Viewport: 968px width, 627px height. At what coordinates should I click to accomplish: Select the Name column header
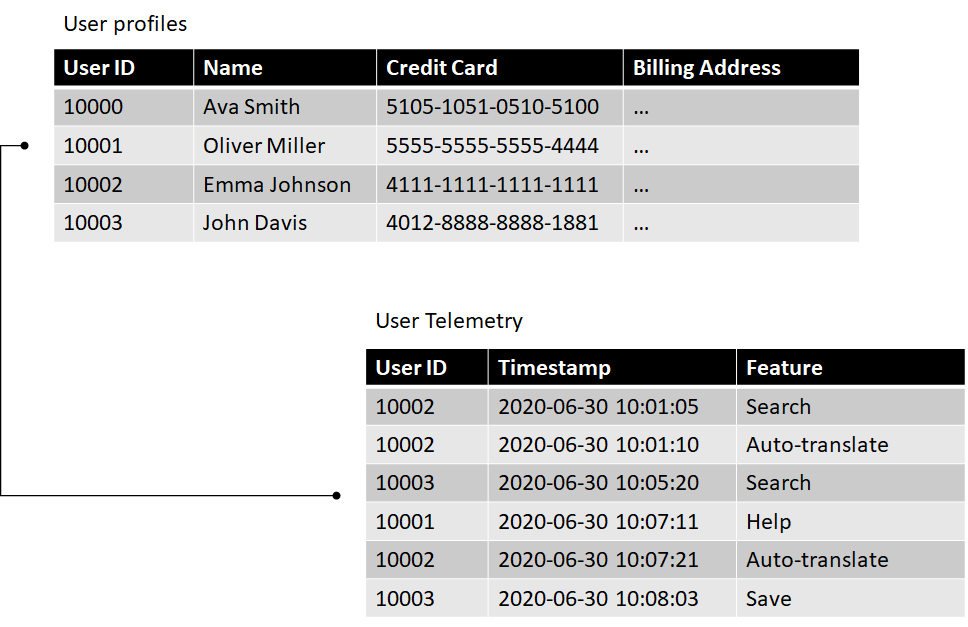285,68
